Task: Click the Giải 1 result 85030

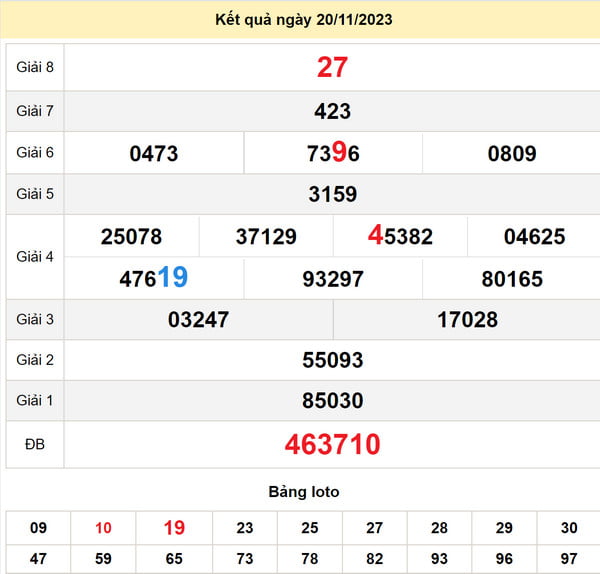Action: click(332, 401)
